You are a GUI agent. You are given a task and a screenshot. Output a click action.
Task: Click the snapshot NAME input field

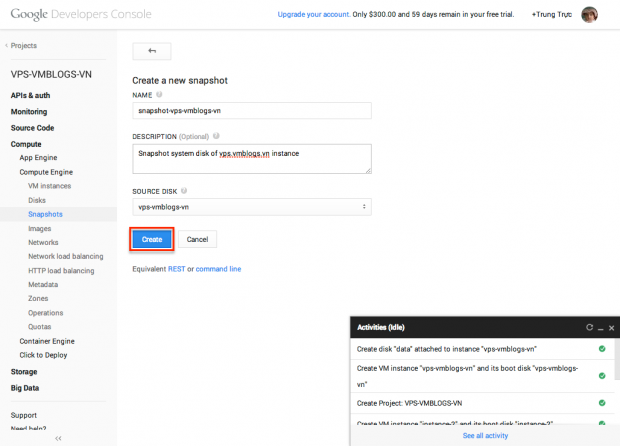point(252,111)
